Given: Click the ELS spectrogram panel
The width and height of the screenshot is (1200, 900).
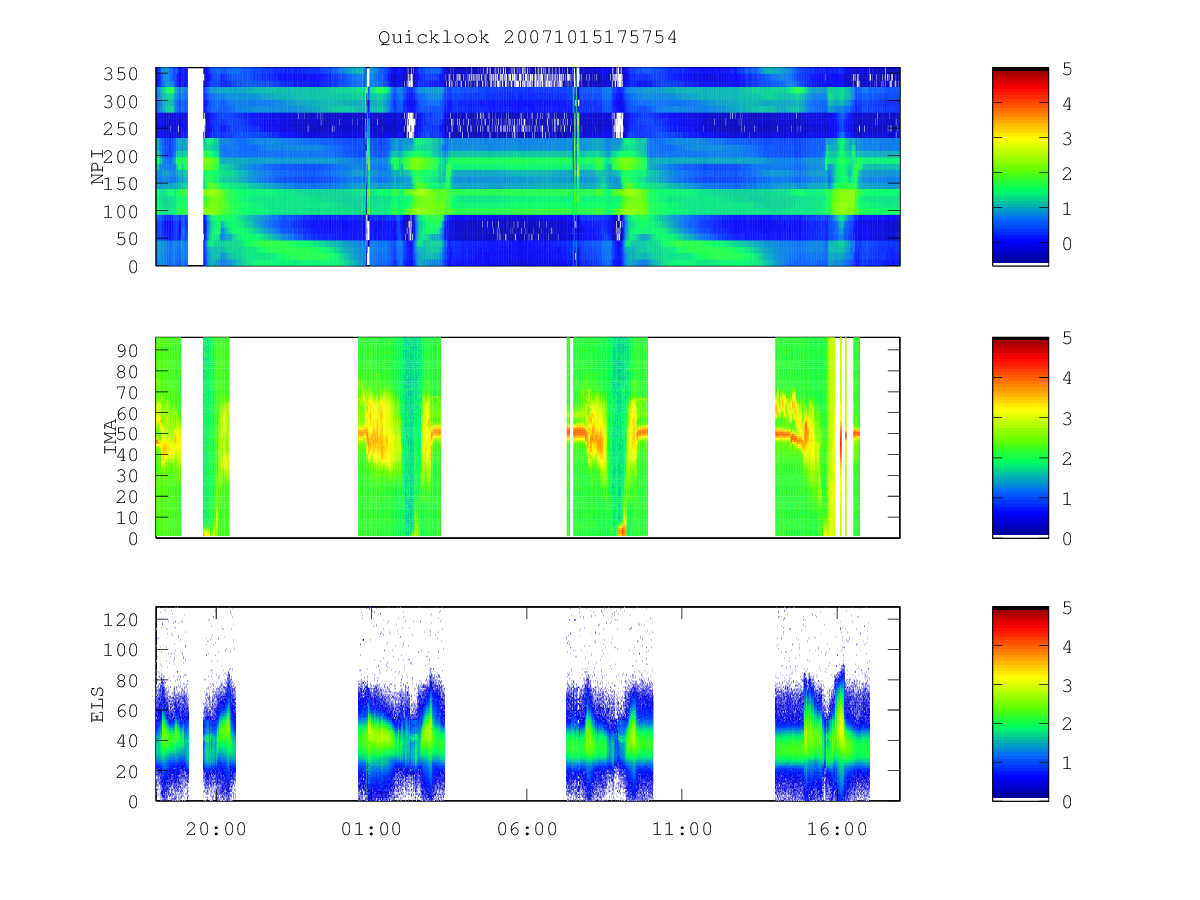Looking at the screenshot, I should click(x=528, y=704).
